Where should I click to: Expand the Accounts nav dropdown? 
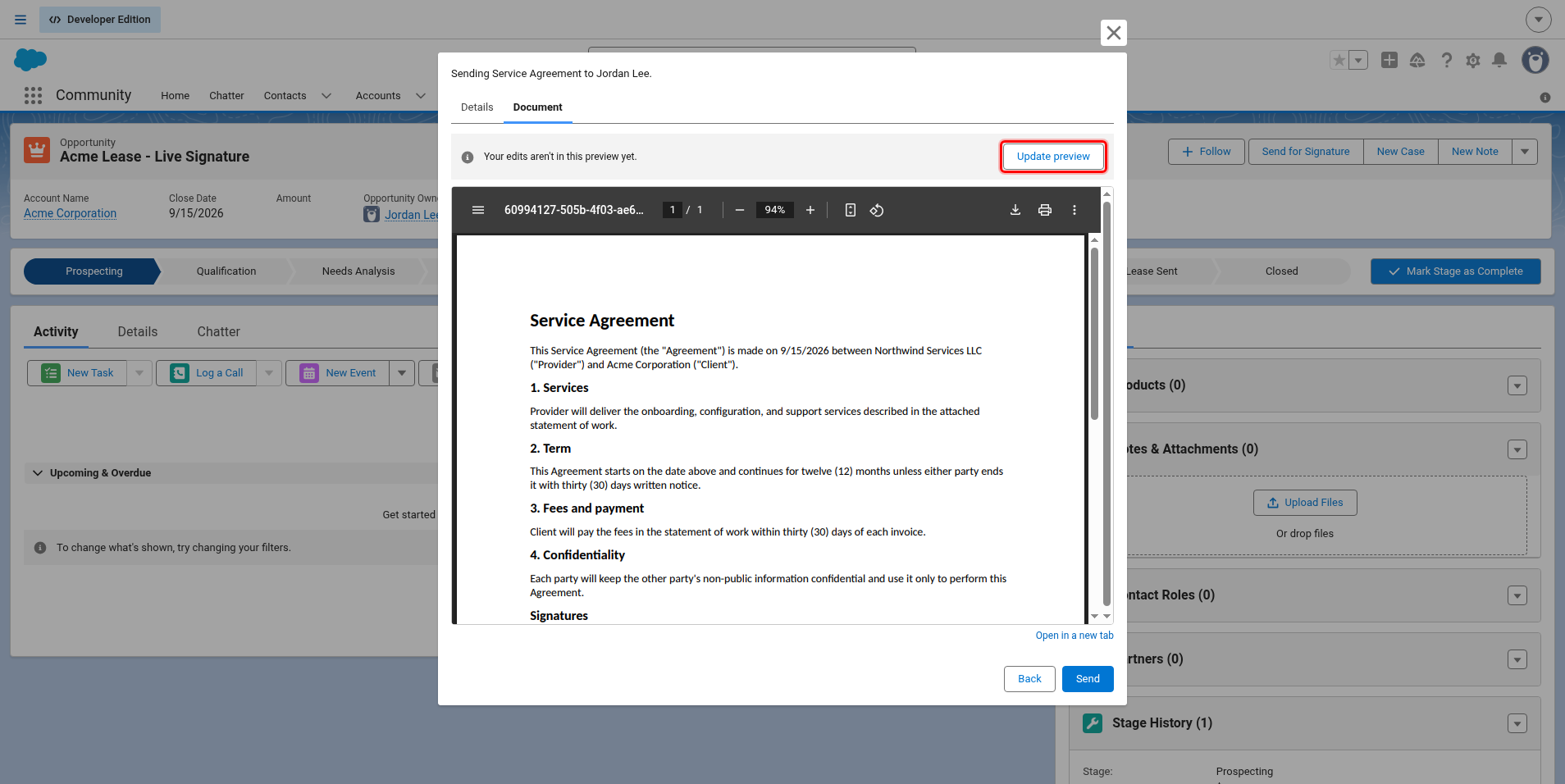tap(421, 96)
